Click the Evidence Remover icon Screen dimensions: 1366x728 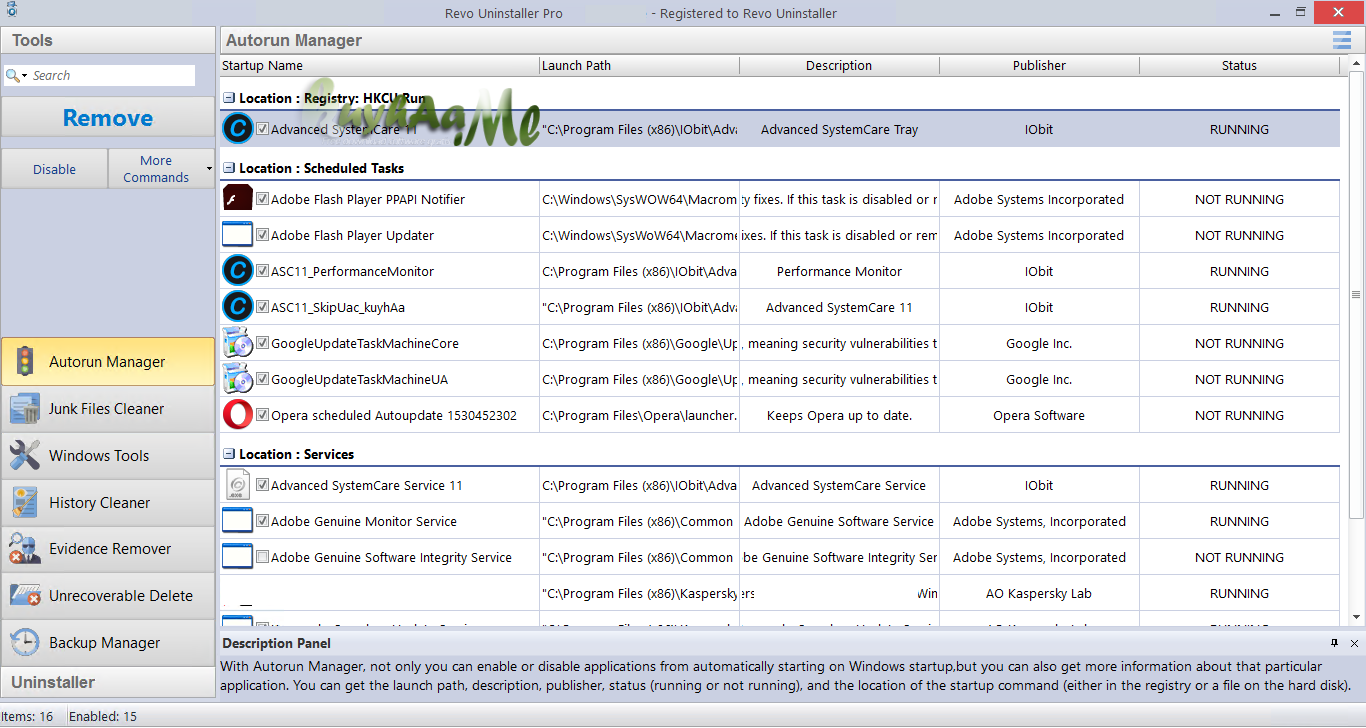pos(24,549)
